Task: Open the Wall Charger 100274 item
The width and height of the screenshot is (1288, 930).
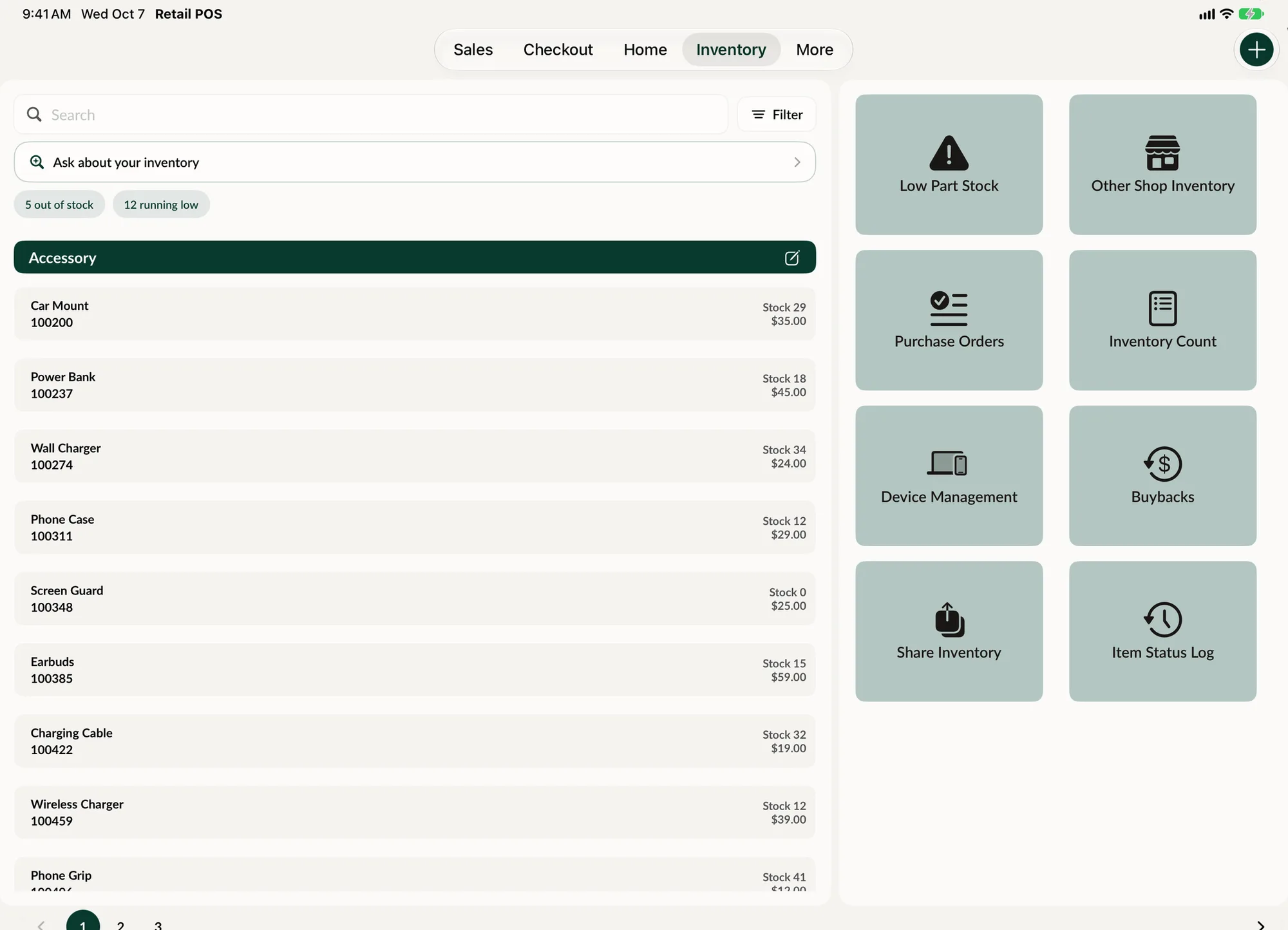Action: [415, 456]
